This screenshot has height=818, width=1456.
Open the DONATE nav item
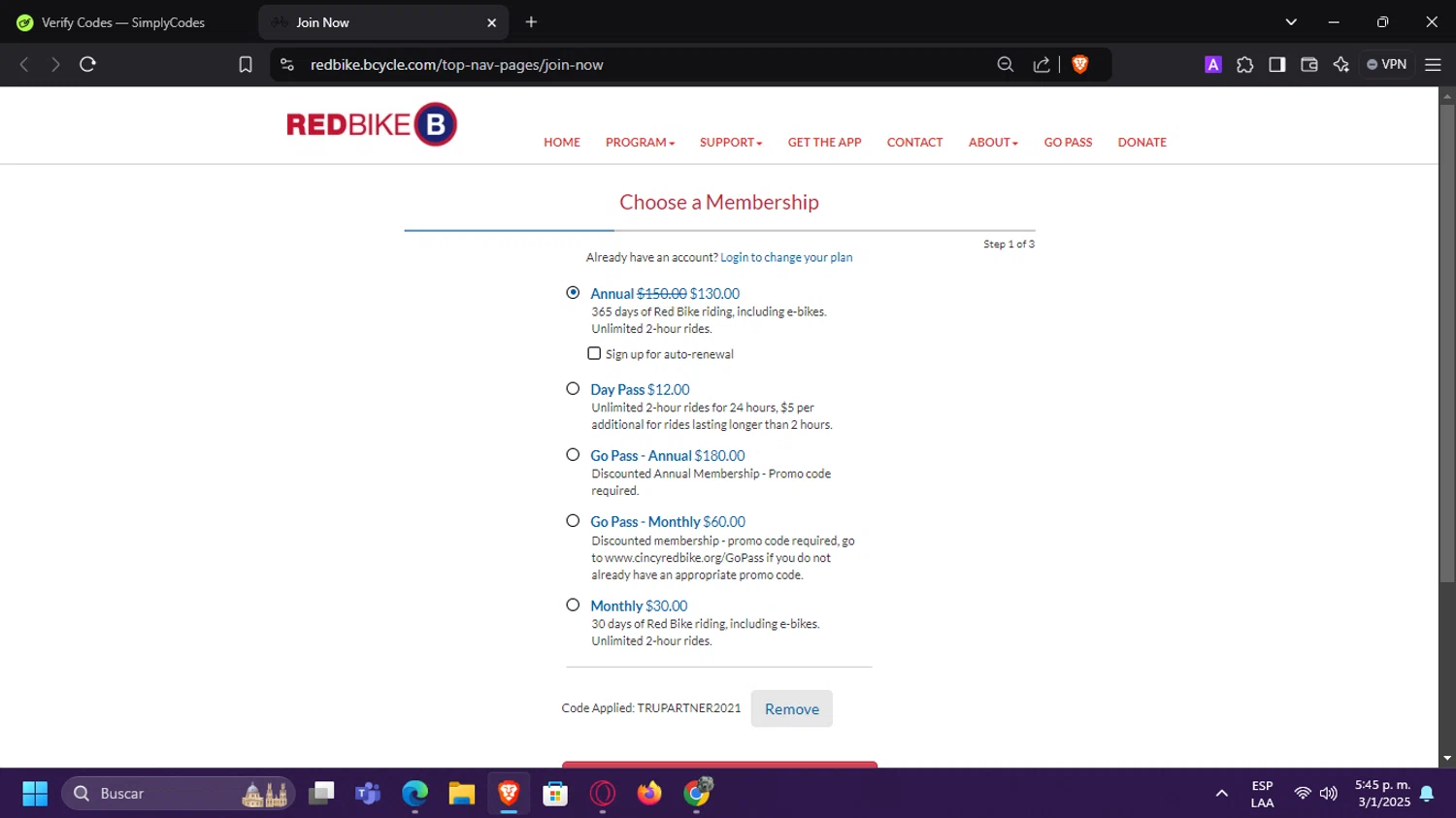pos(1142,142)
